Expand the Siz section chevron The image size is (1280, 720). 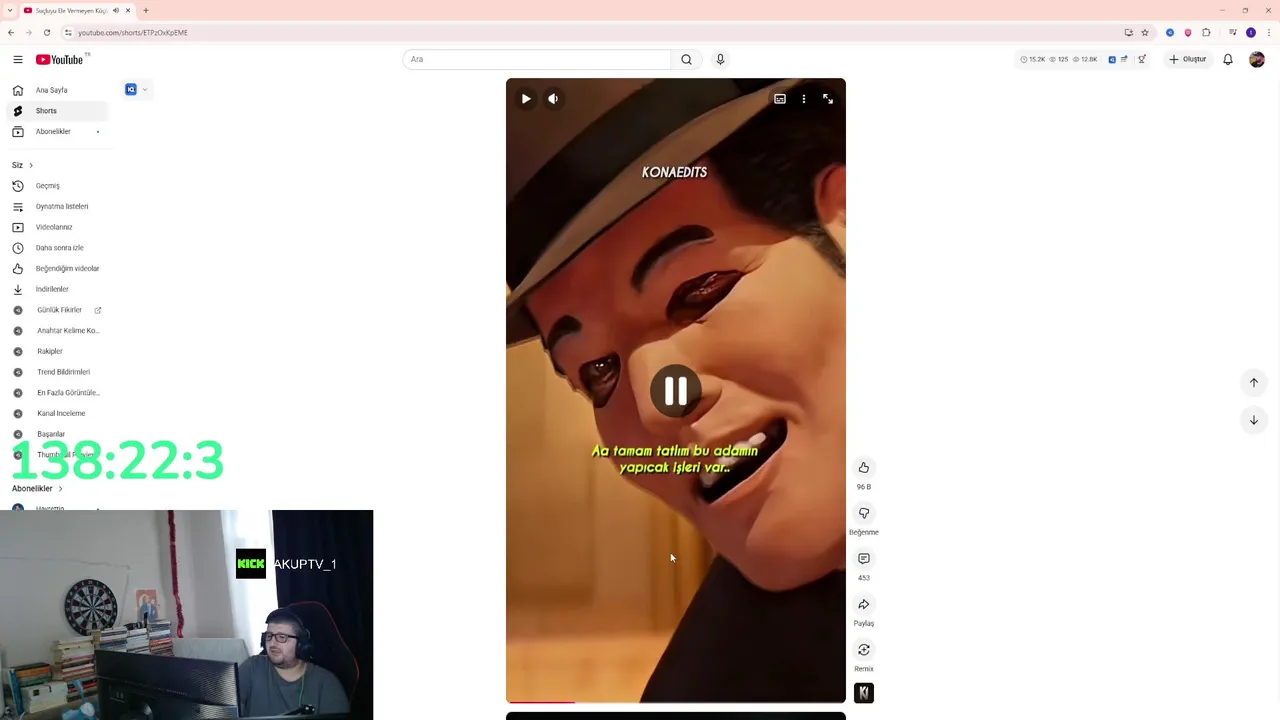tap(31, 165)
